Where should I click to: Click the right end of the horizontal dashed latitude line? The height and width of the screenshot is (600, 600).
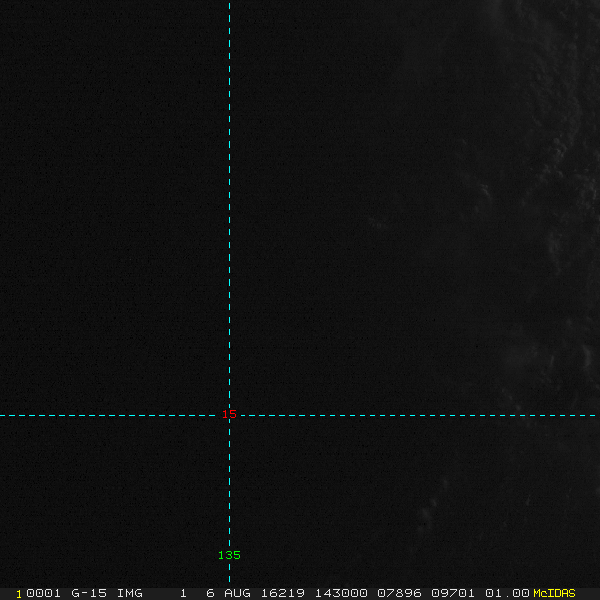coord(596,414)
